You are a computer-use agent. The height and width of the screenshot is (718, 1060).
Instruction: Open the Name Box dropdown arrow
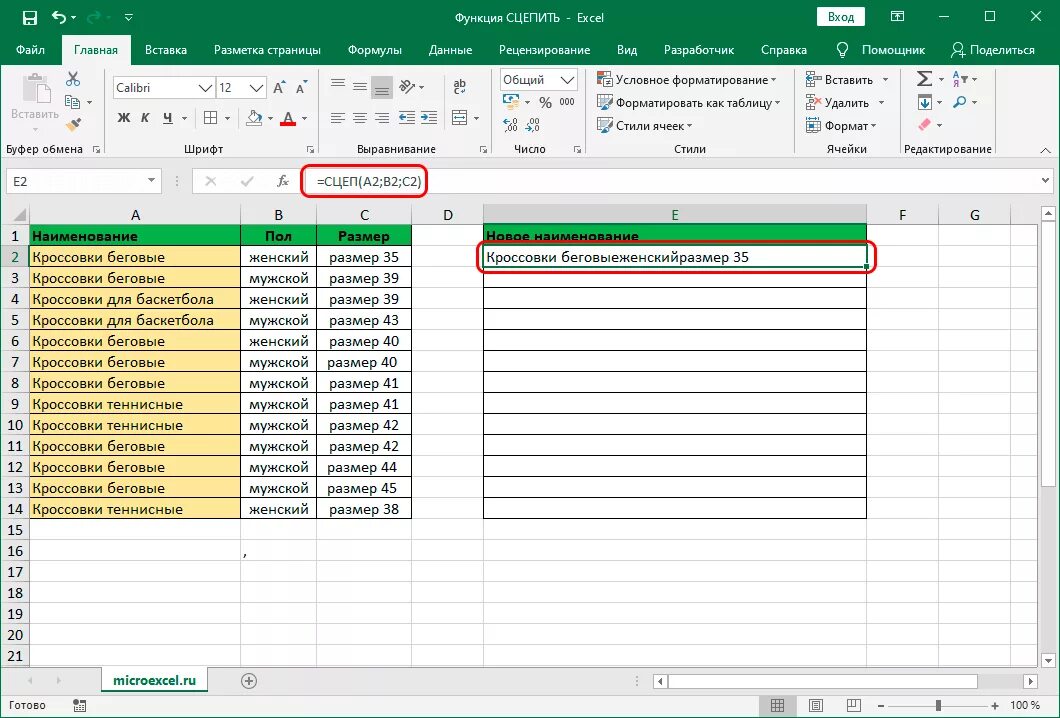(x=151, y=181)
